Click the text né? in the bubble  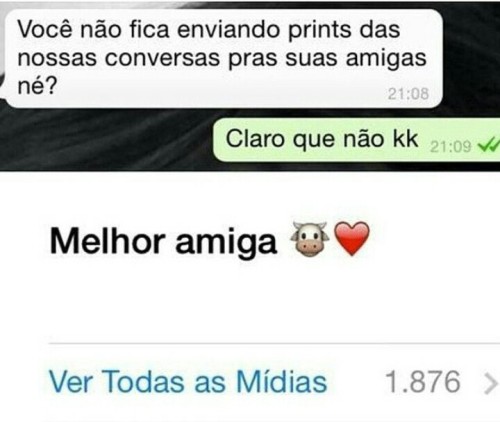point(37,87)
